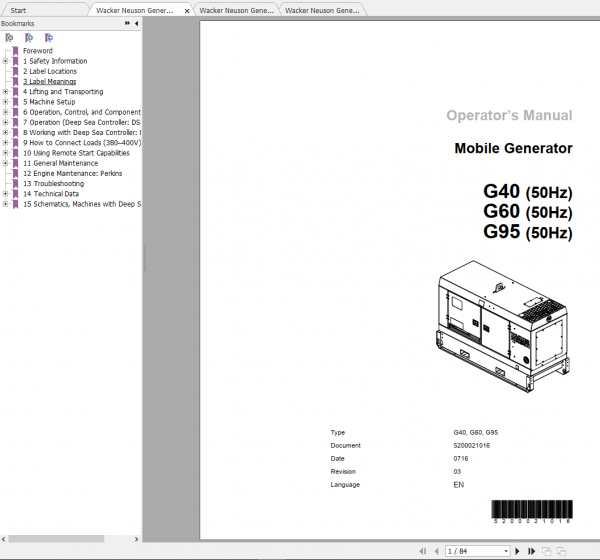Open bookmark 1 Safety Information
Image resolution: width=600 pixels, height=560 pixels.
click(x=55, y=61)
